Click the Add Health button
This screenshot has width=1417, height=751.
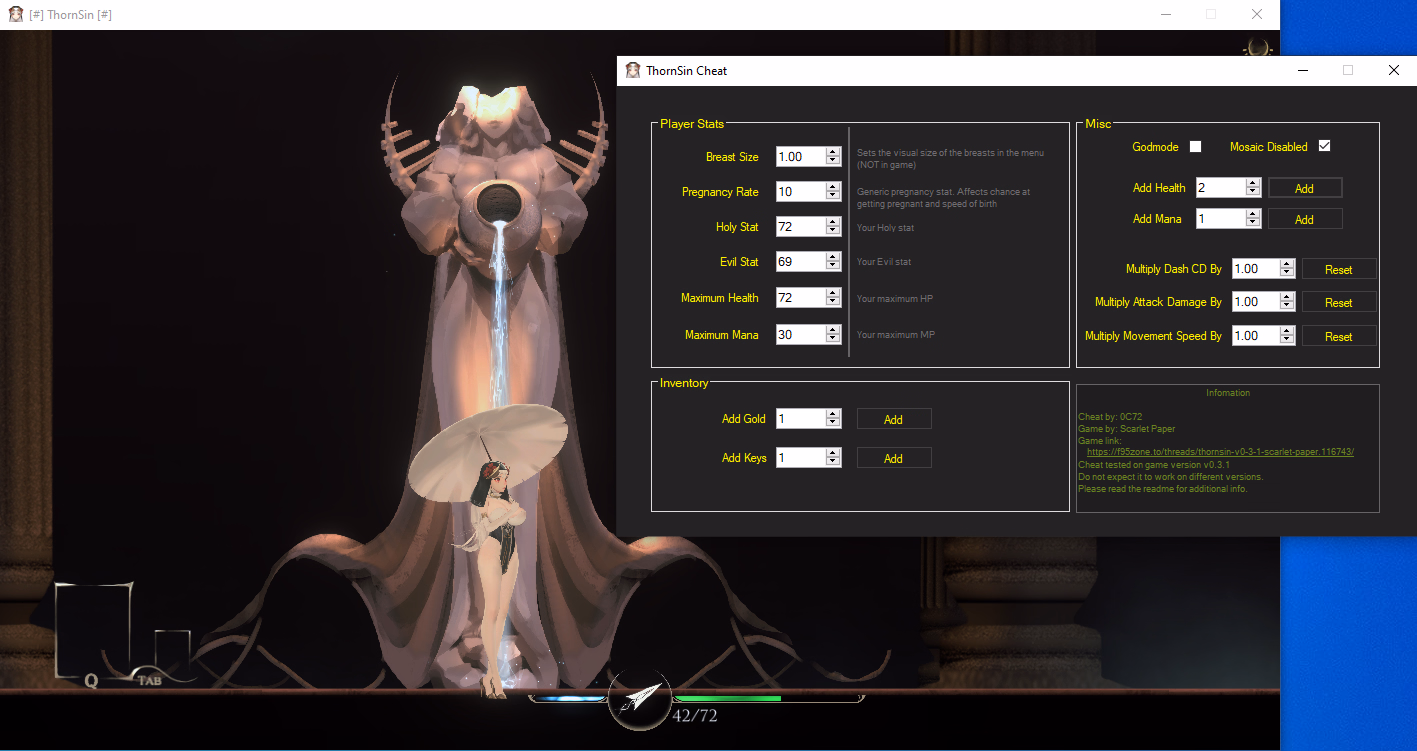[x=1305, y=188]
